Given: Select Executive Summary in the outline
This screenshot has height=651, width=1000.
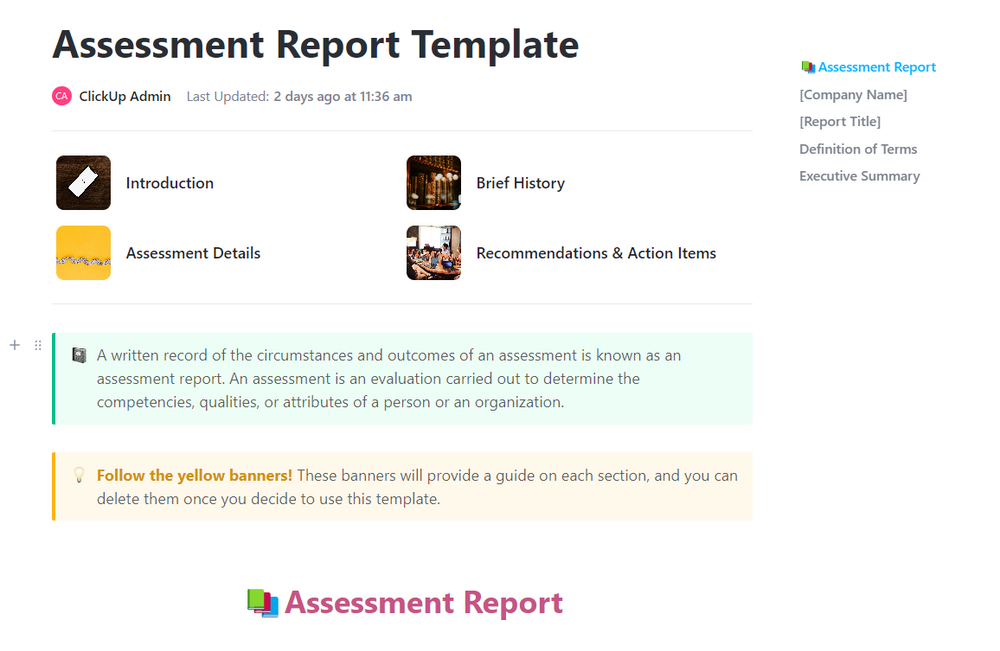Looking at the screenshot, I should (x=859, y=175).
